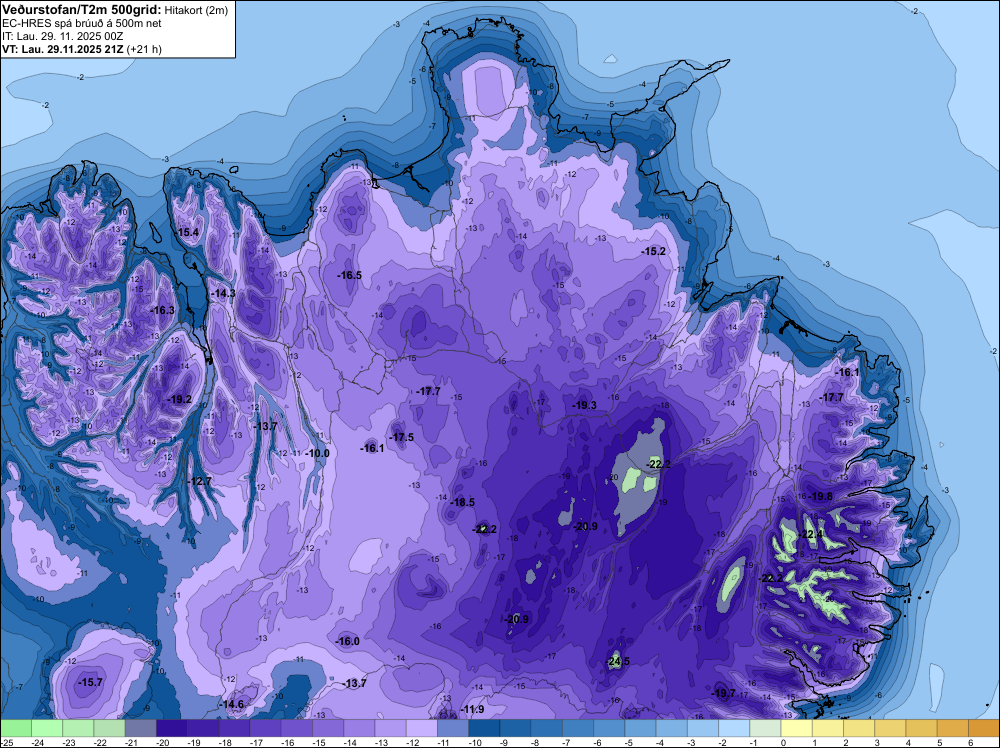Click the -19.3 temperature value
This screenshot has width=1000, height=748.
click(x=584, y=405)
